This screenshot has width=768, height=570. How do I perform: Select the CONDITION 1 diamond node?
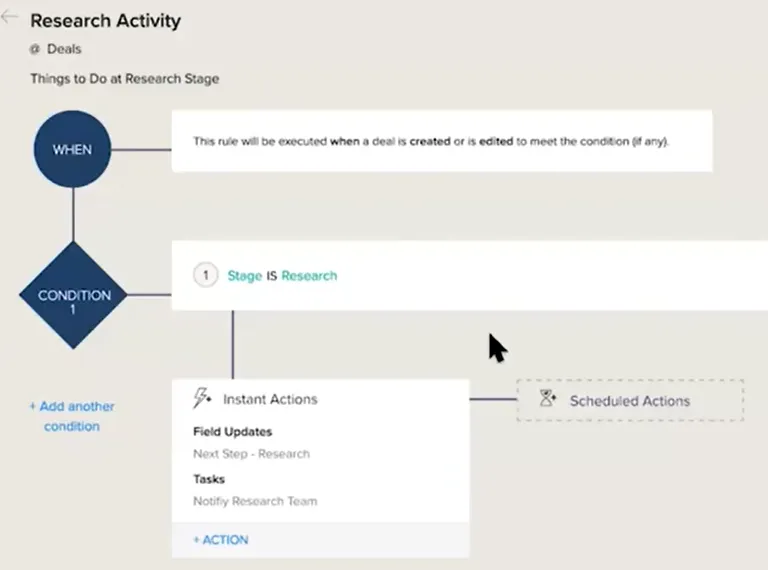(73, 295)
